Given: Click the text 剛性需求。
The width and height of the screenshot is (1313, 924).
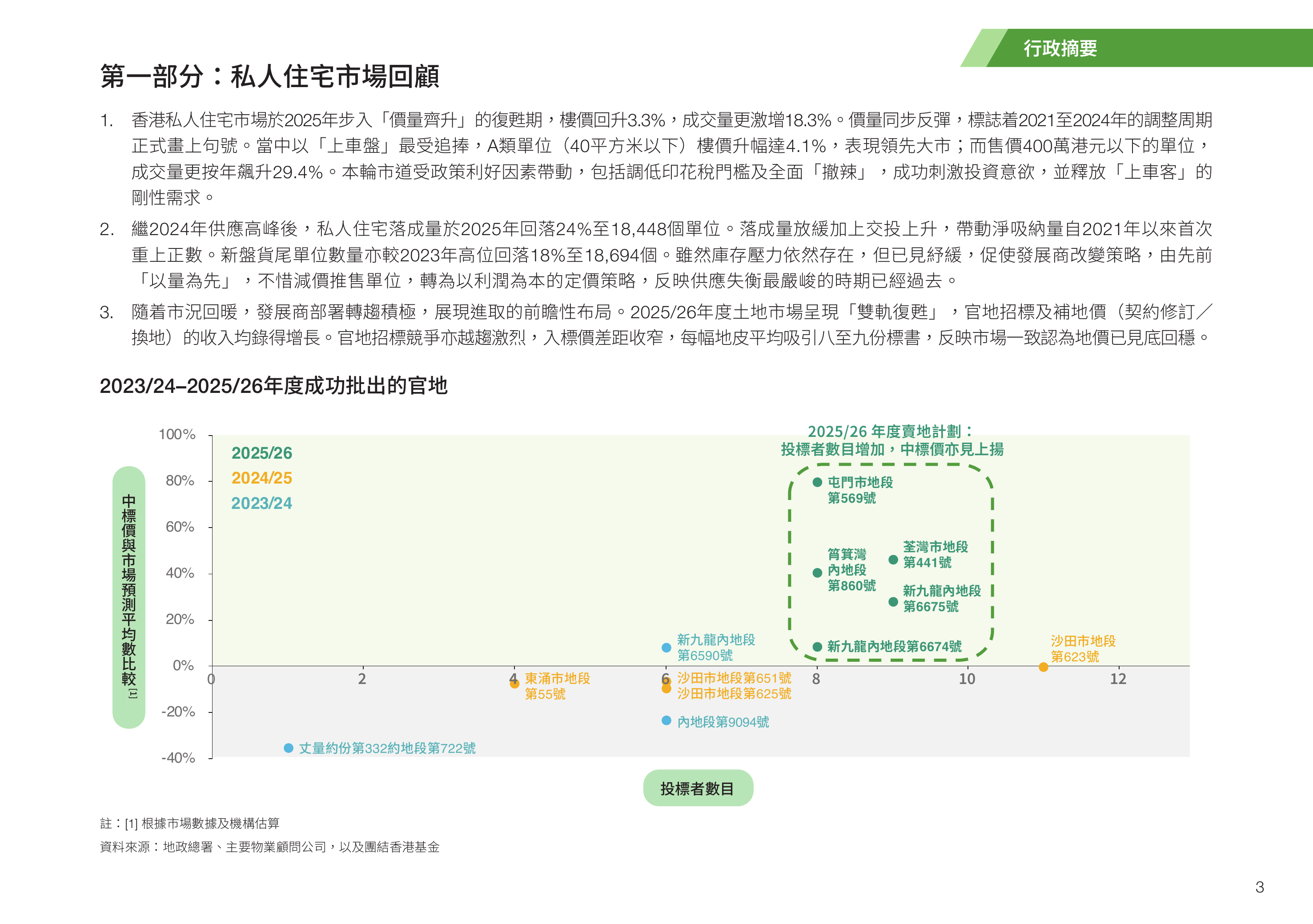Looking at the screenshot, I should [x=173, y=198].
